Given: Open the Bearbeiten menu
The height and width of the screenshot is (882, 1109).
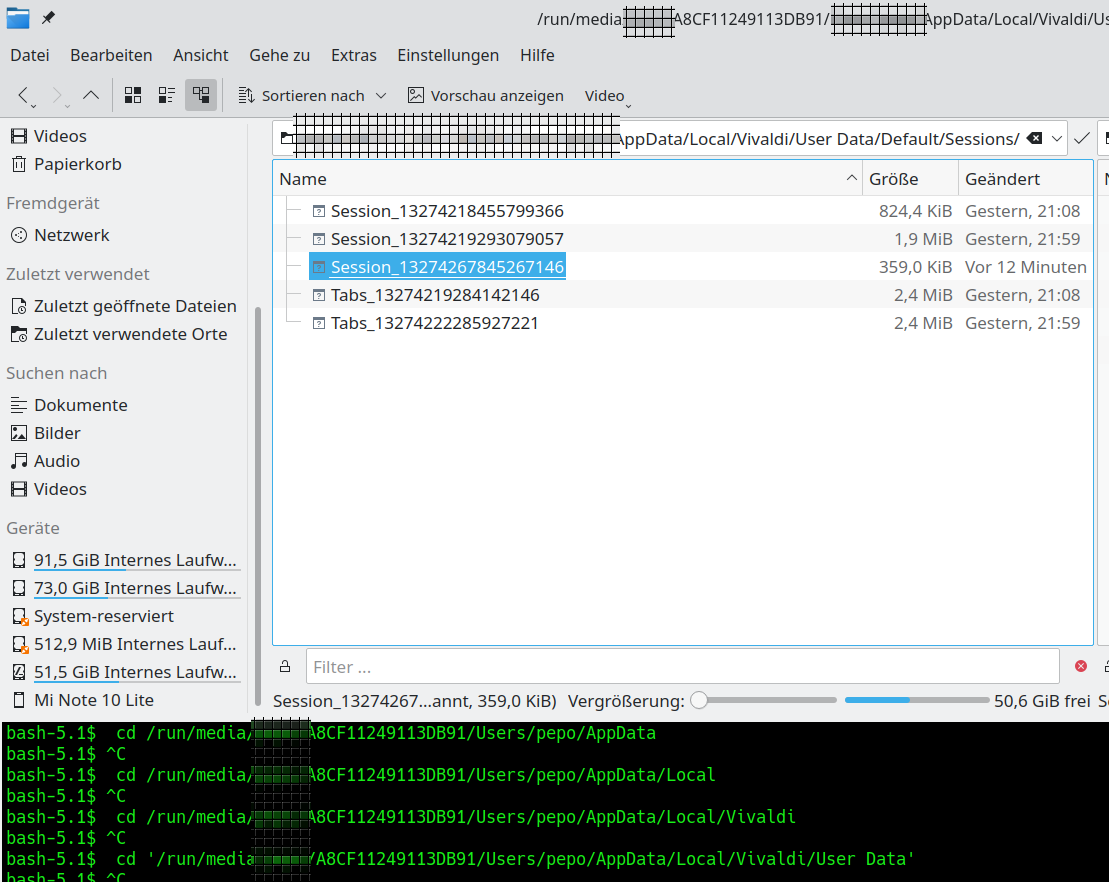Looking at the screenshot, I should coord(111,55).
